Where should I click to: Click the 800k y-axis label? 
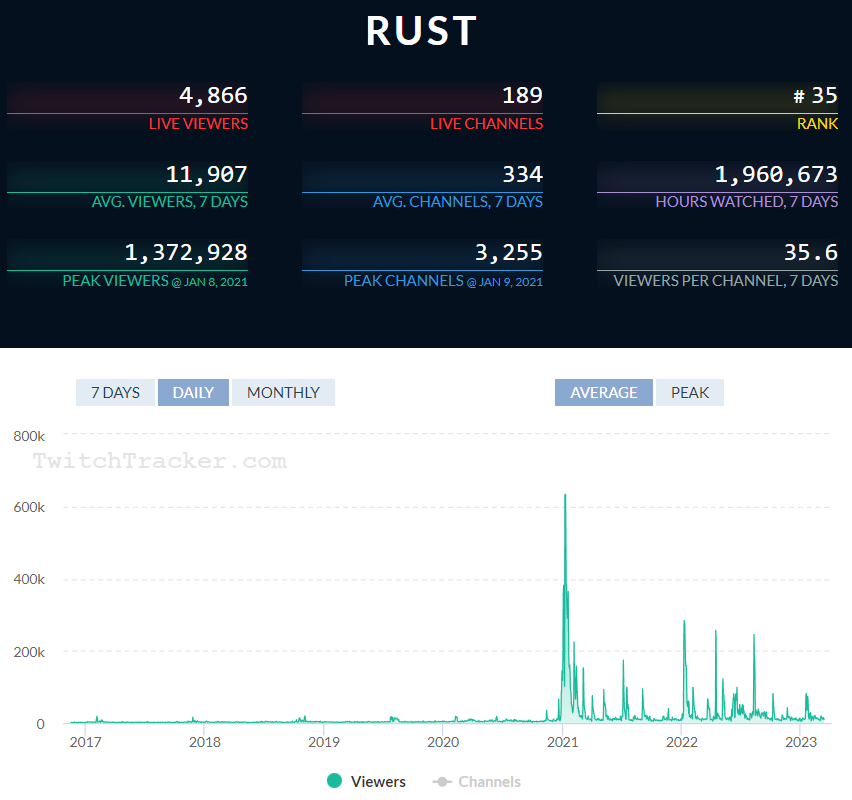point(29,436)
